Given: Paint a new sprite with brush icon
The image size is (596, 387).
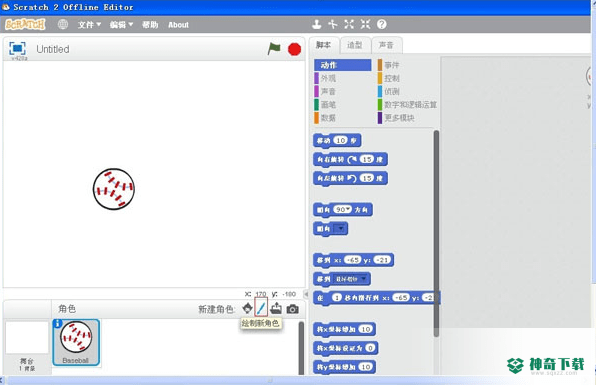Looking at the screenshot, I should pos(261,308).
